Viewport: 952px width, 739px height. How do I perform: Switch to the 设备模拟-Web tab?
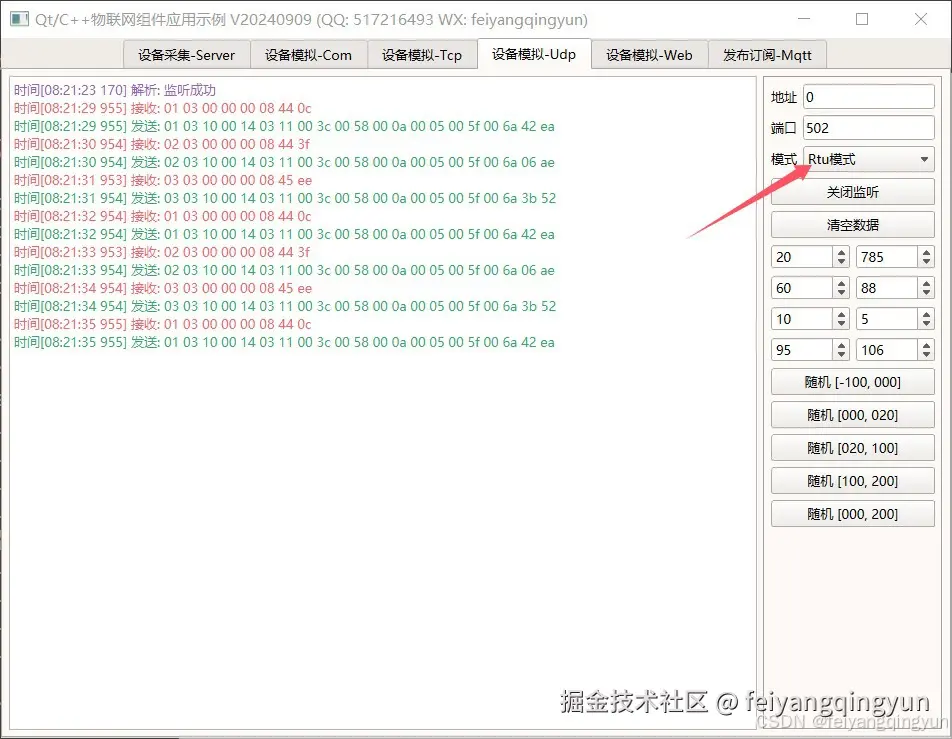[x=649, y=55]
